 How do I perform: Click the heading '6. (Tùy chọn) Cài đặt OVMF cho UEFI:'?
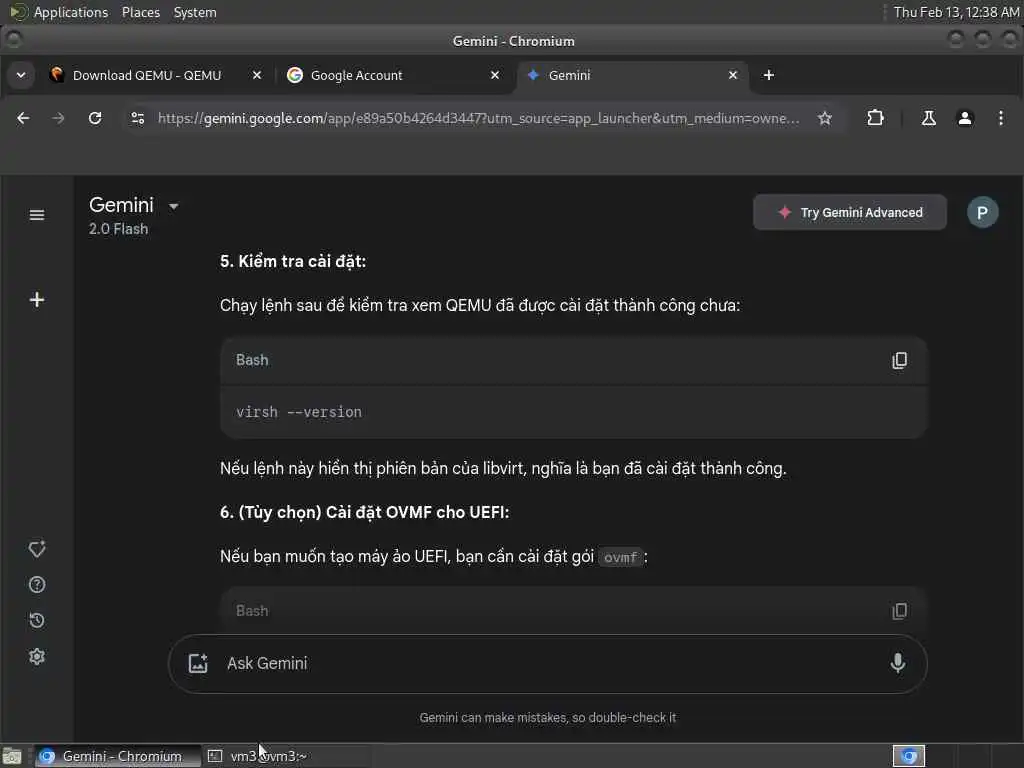[x=364, y=513]
